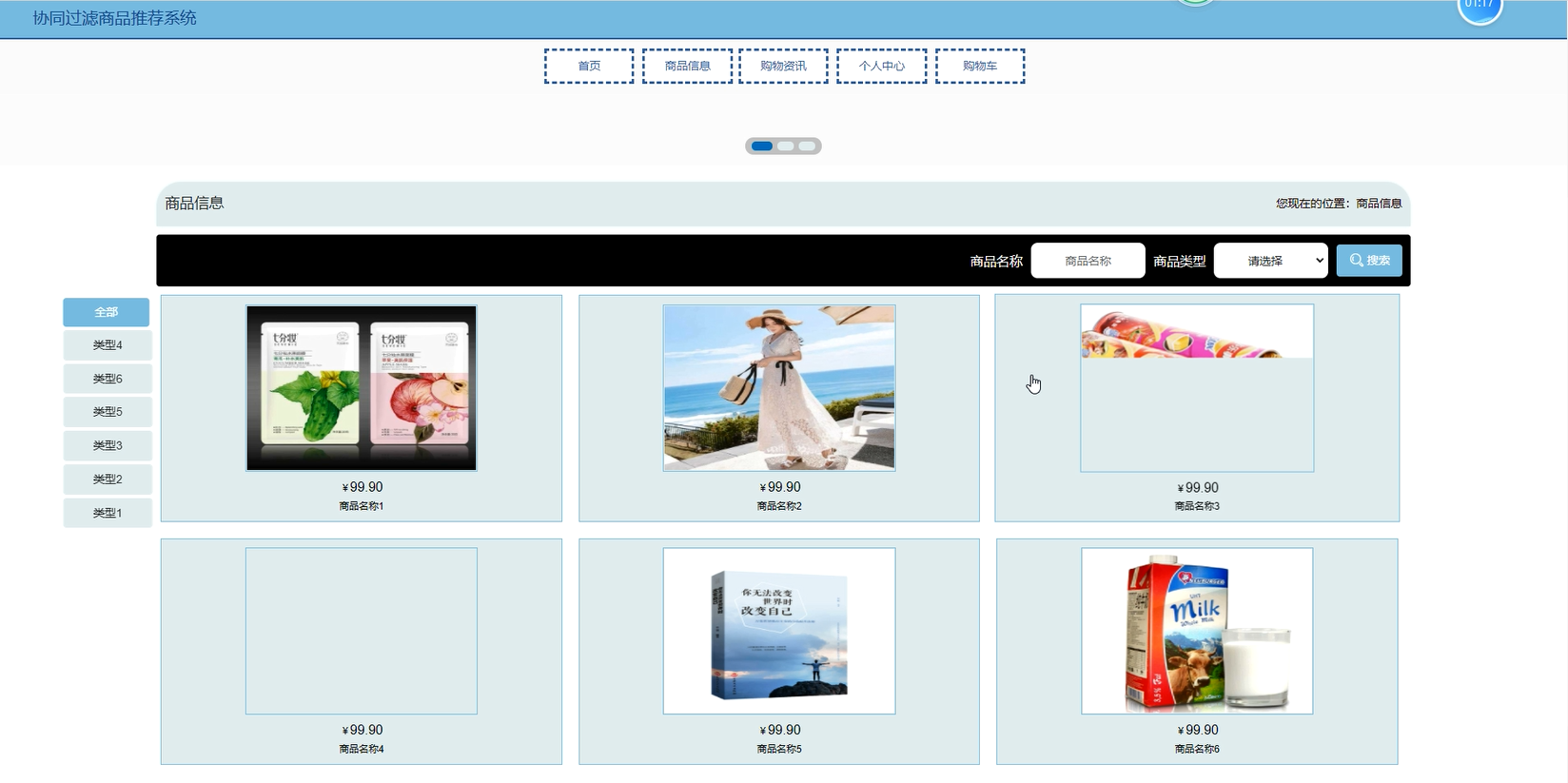Viewport: 1568px width, 783px height.
Task: View the book product thumbnail
Action: 779,631
